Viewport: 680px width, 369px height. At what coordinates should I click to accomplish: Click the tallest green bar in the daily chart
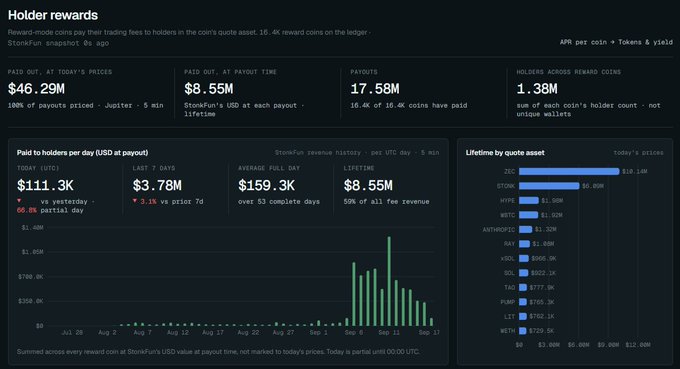pos(389,281)
